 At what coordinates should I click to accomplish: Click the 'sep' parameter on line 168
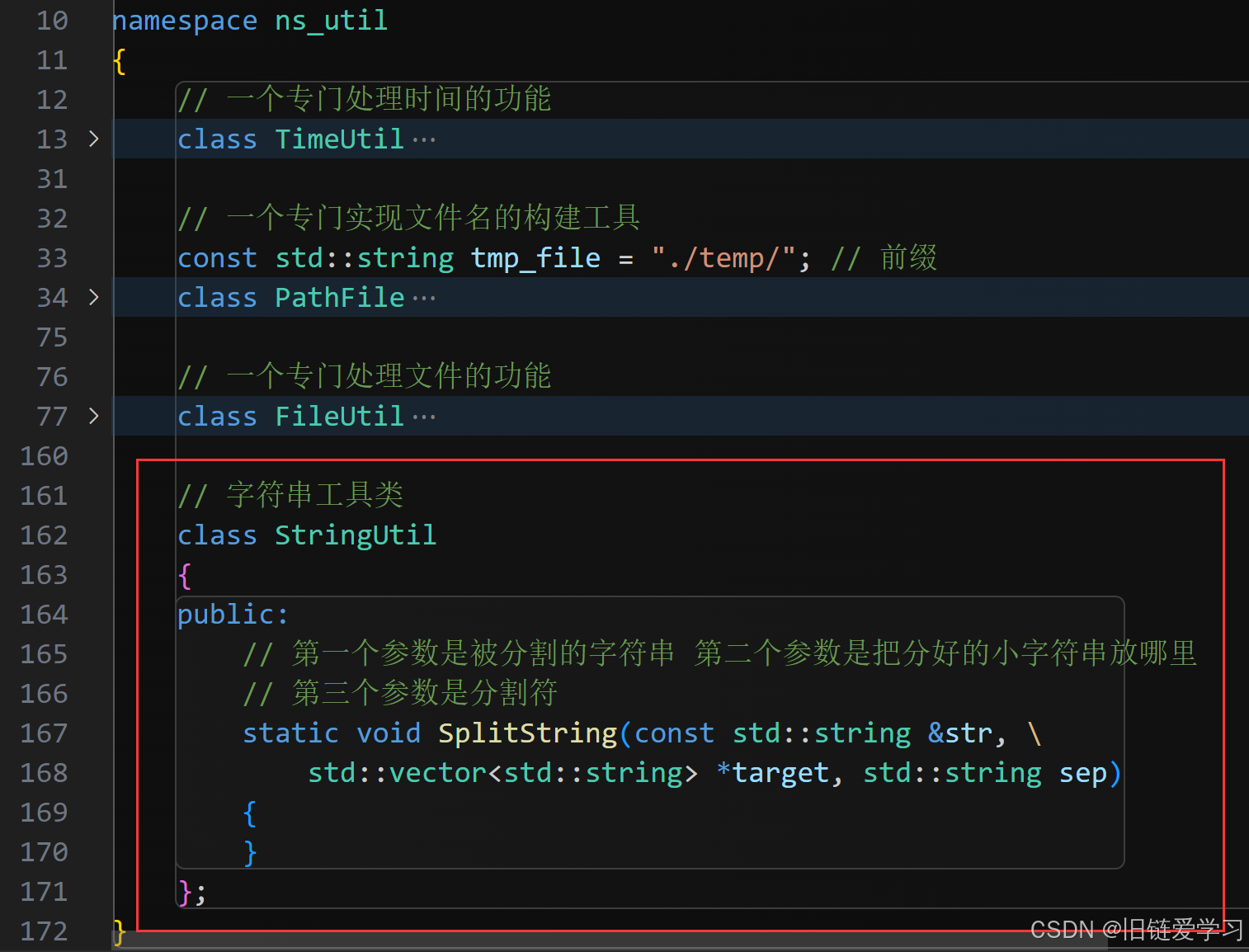(1082, 773)
